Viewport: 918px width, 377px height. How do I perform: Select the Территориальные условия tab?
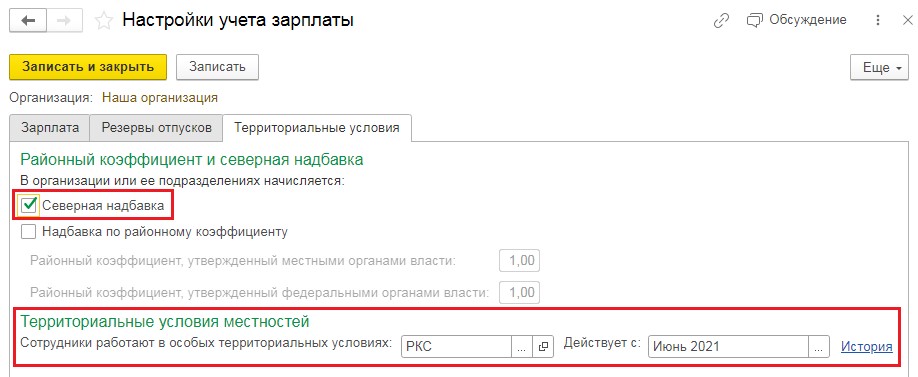point(317,128)
